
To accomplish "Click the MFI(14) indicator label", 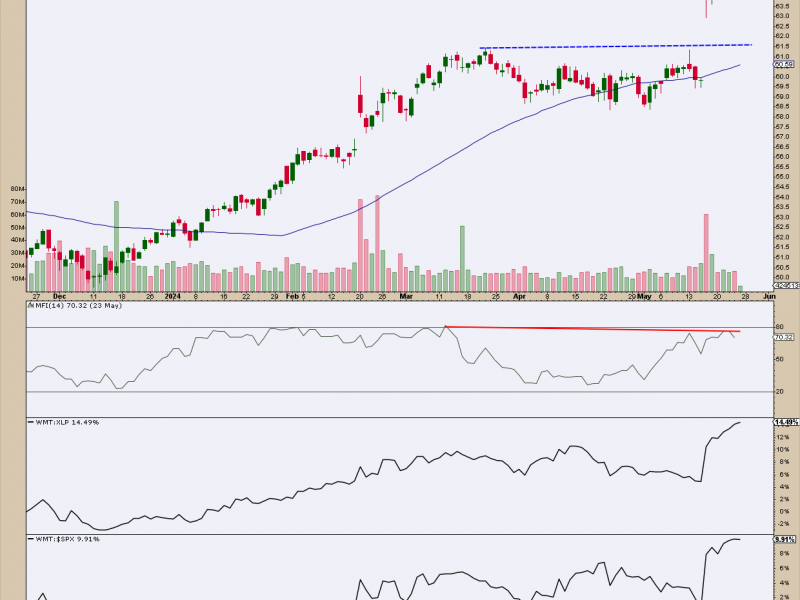I will click(x=79, y=306).
